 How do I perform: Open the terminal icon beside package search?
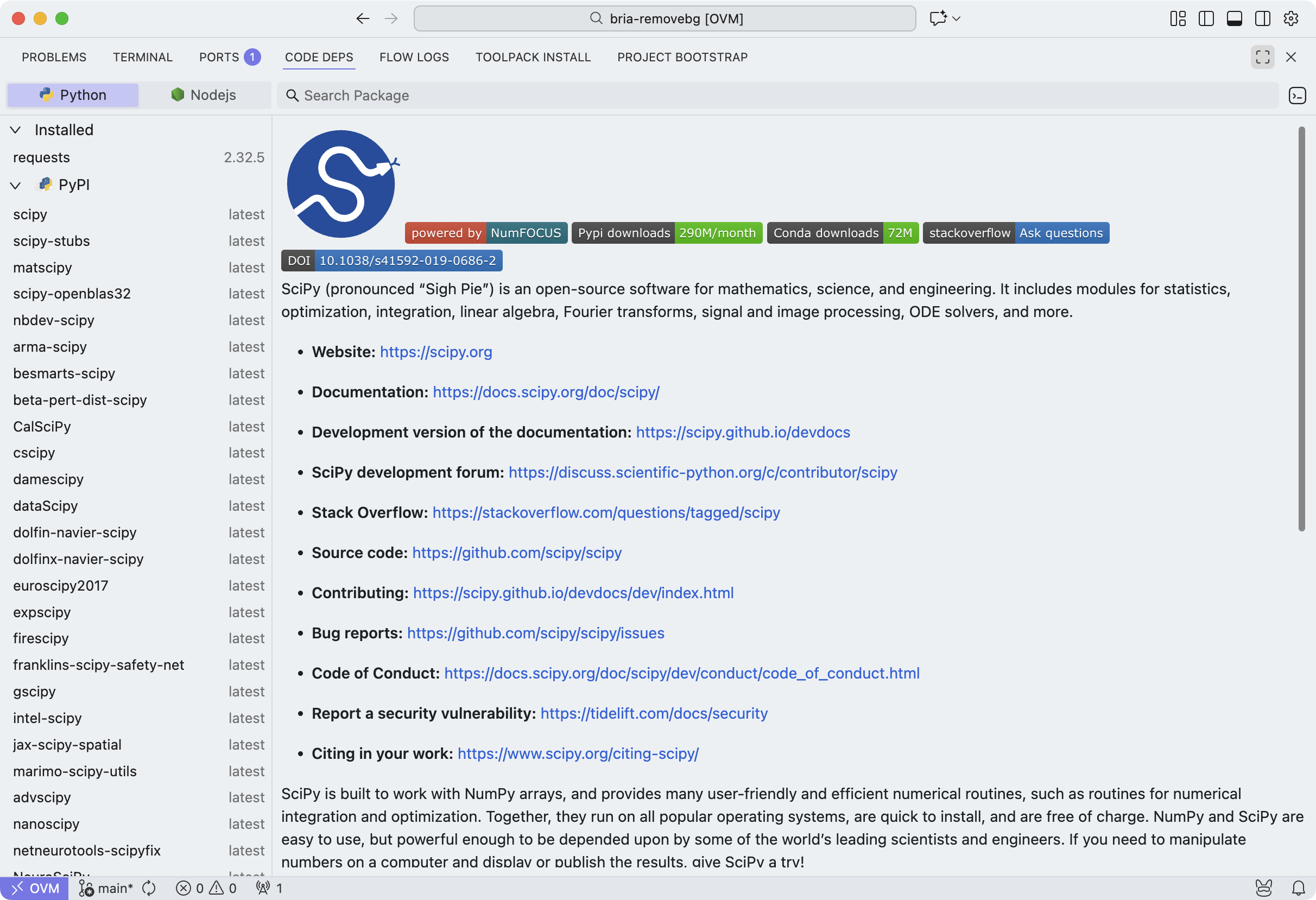tap(1298, 95)
